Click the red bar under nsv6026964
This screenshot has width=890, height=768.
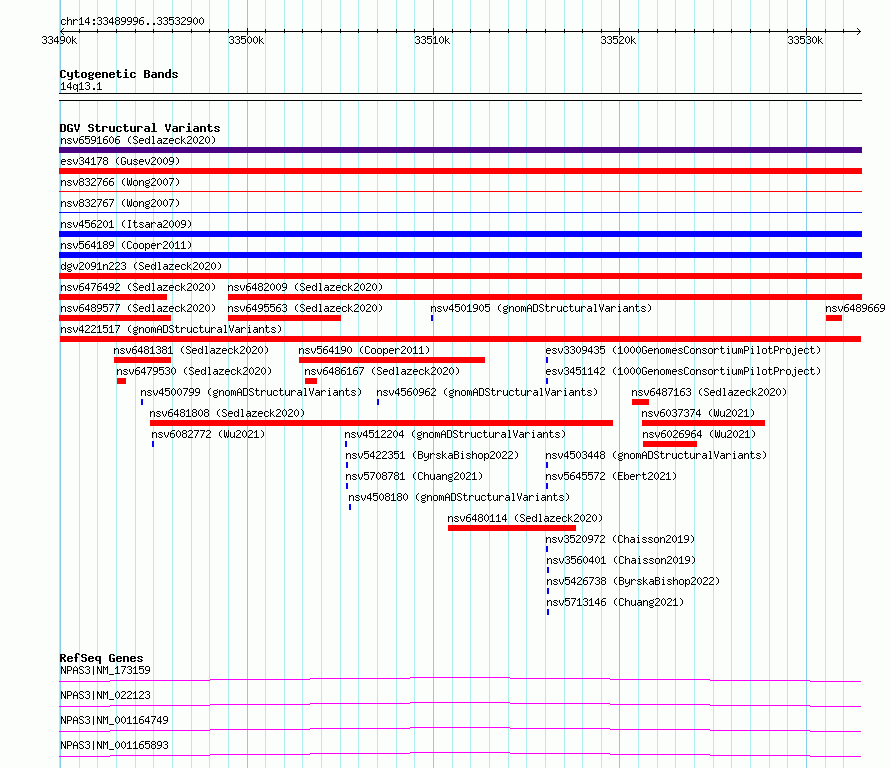[x=670, y=444]
